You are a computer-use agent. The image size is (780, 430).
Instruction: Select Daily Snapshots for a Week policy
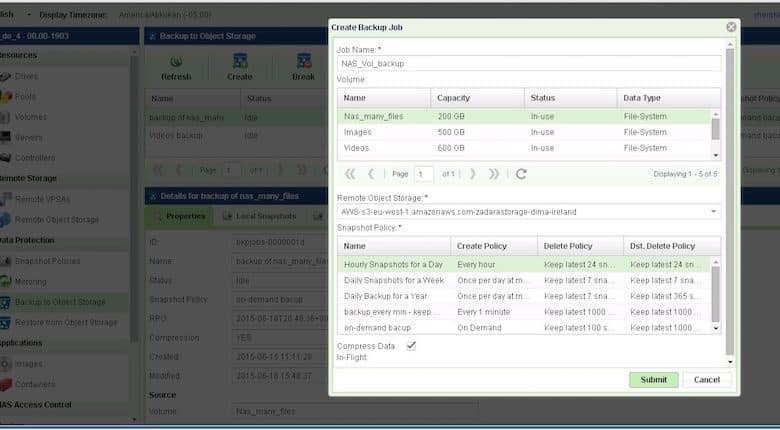pos(524,280)
